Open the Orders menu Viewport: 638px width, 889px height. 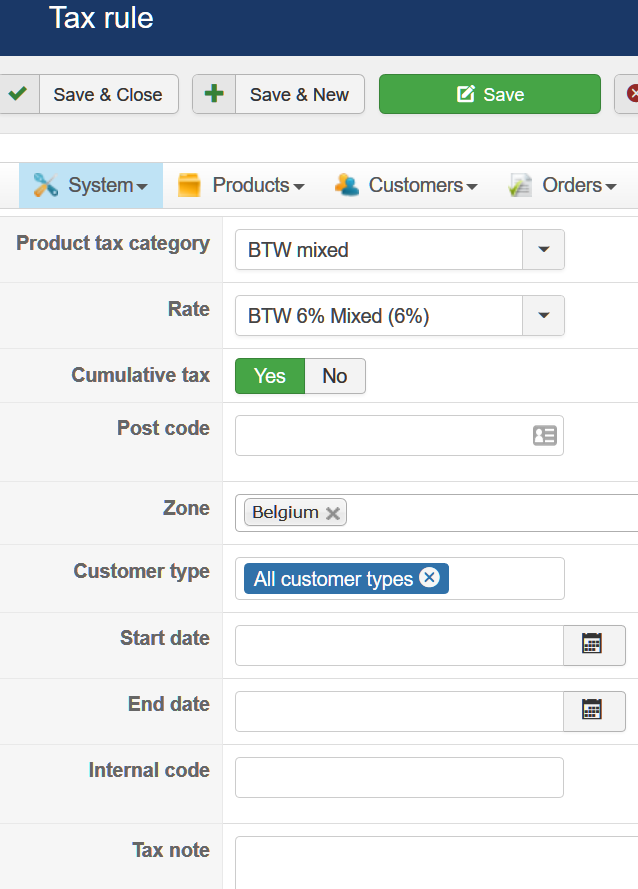[561, 185]
